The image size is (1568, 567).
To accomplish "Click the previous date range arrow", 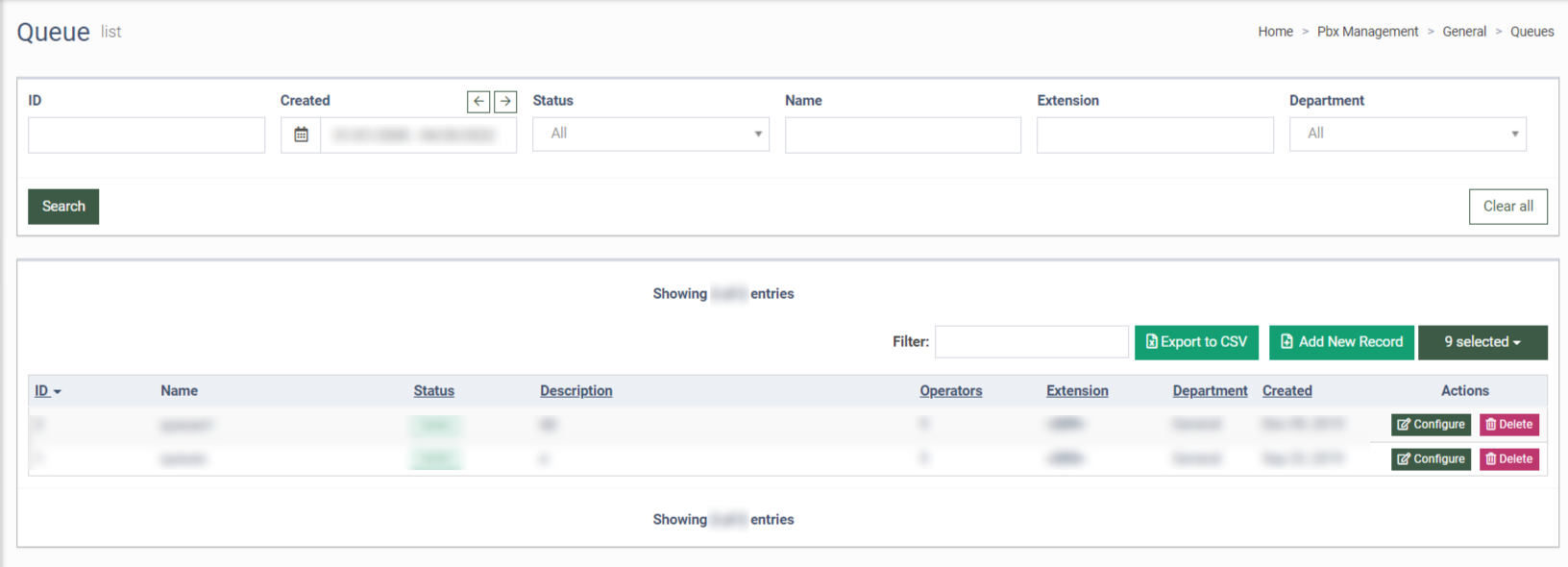I will (x=478, y=101).
